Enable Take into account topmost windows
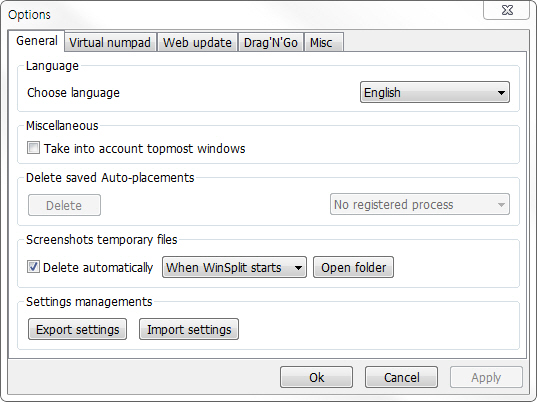This screenshot has height=402, width=537. point(33,148)
